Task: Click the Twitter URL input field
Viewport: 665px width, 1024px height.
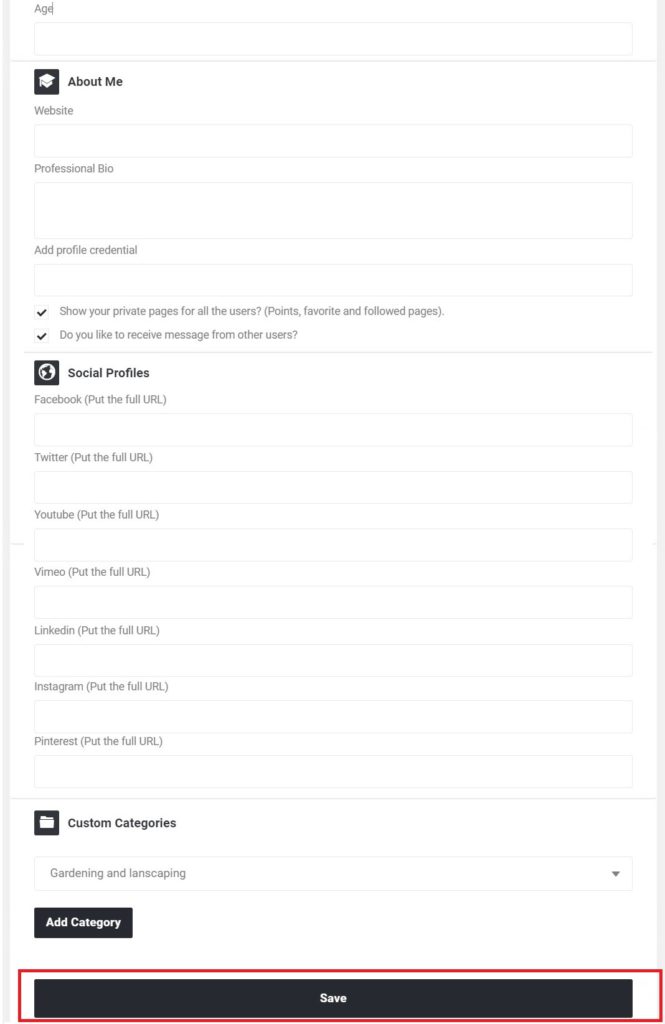Action: [333, 487]
